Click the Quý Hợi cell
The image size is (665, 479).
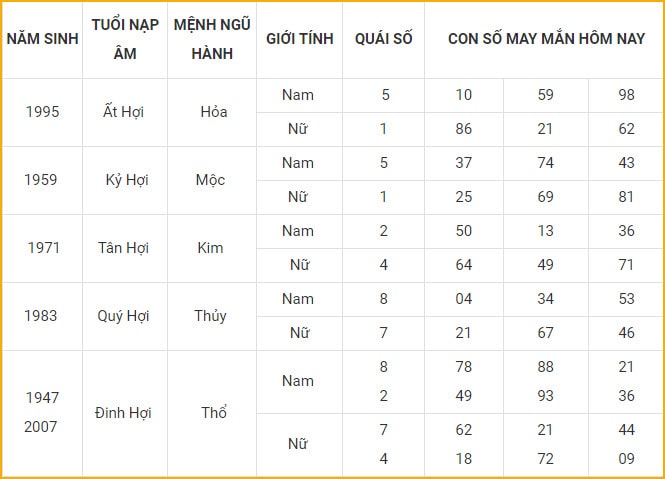(123, 316)
